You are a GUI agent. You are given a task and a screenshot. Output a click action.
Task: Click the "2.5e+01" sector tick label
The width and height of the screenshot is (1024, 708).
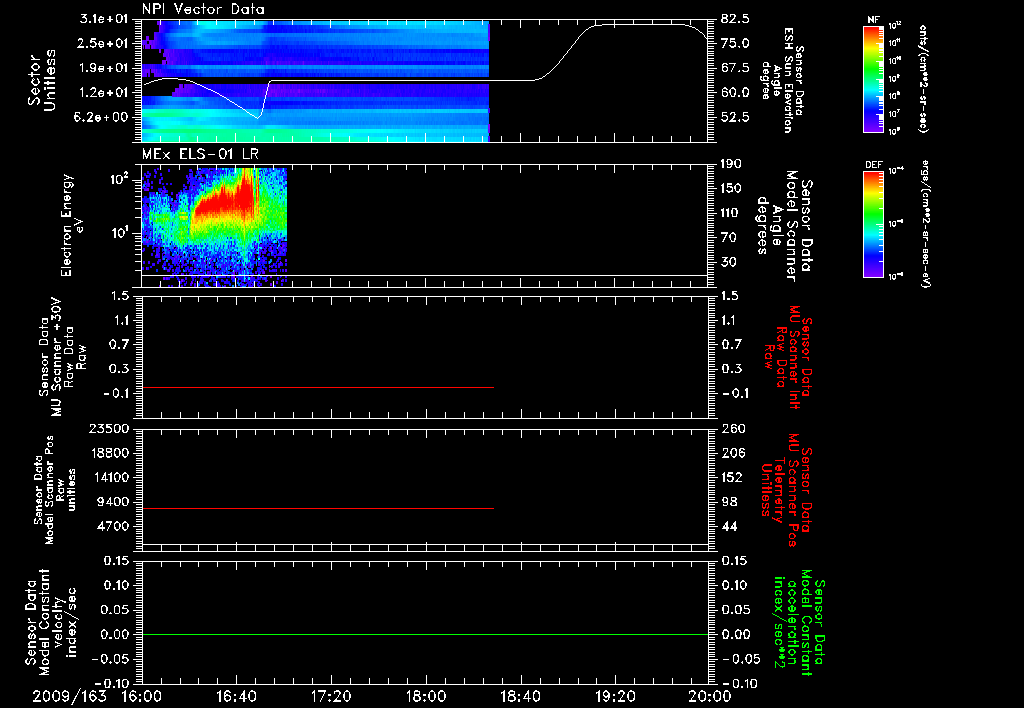103,44
